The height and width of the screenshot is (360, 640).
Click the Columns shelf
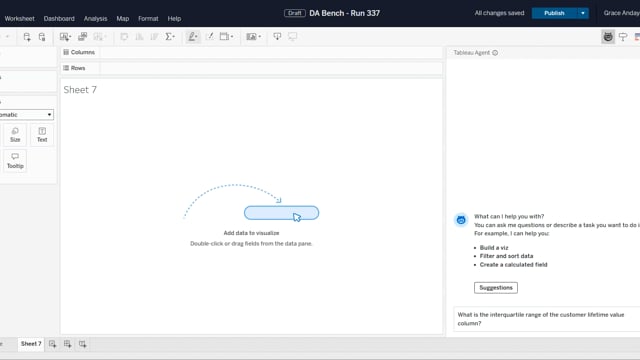point(251,52)
